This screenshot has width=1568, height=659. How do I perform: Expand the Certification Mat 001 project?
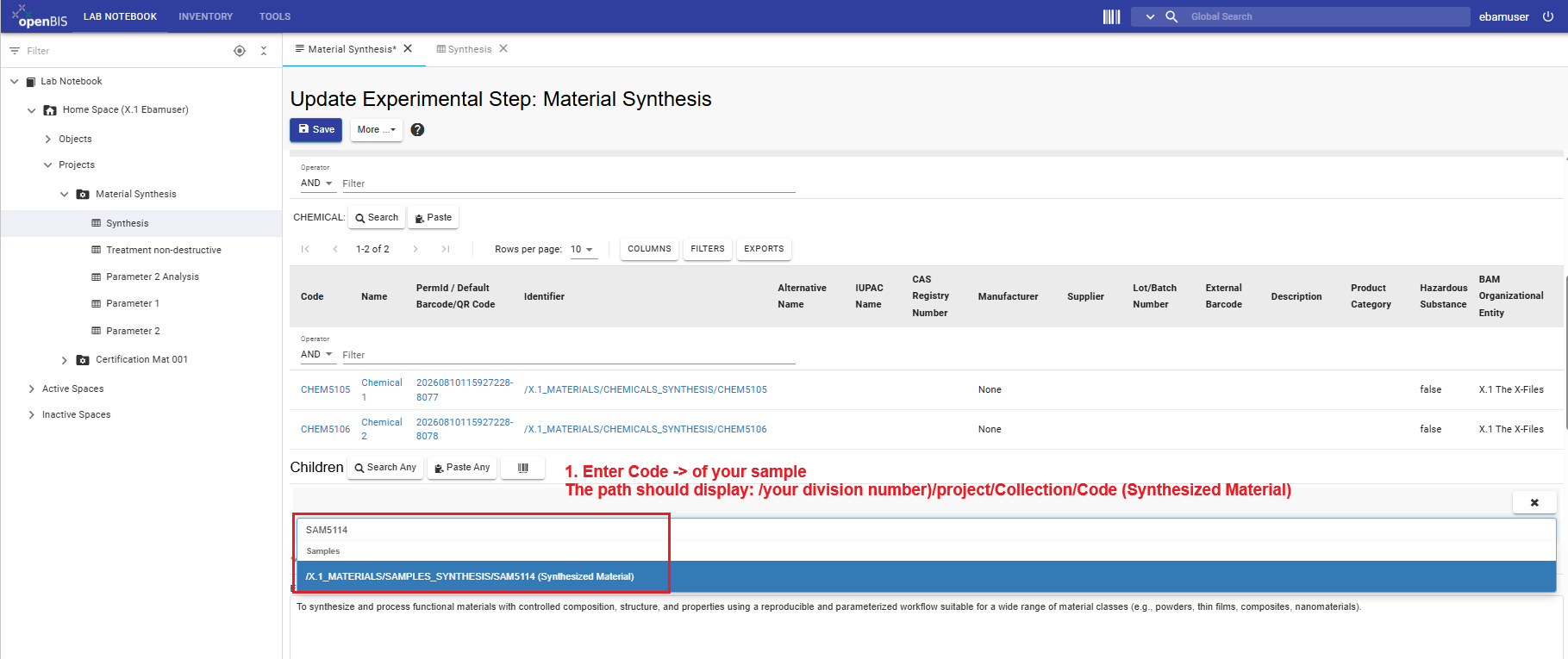point(64,360)
